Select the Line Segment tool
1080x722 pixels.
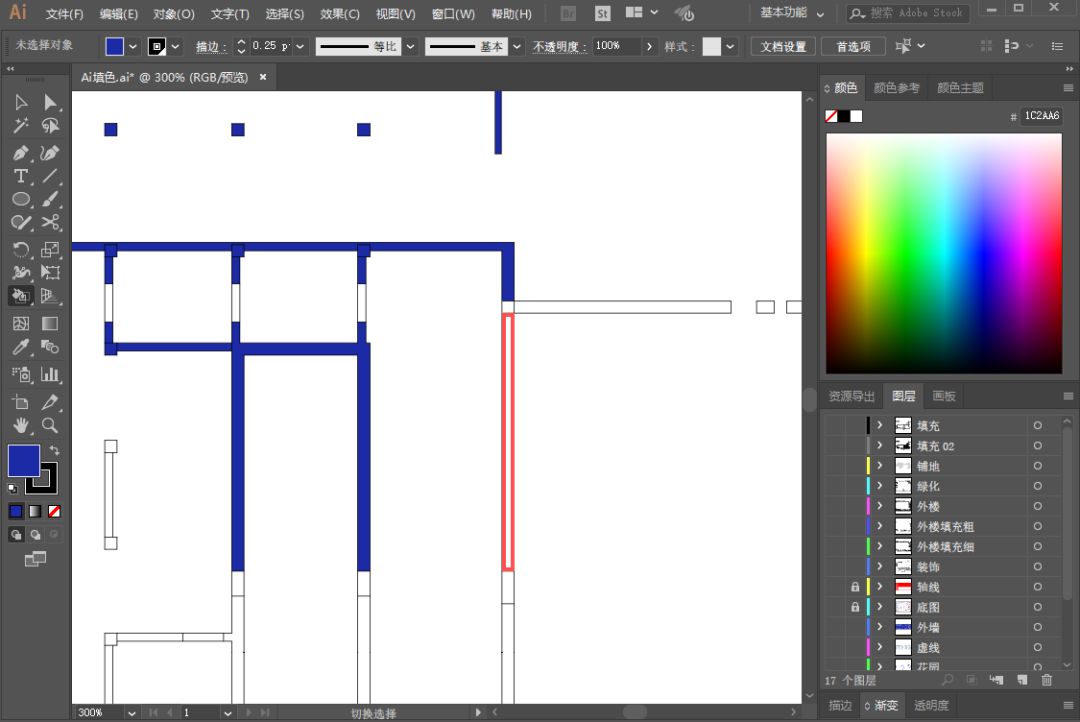(x=50, y=176)
